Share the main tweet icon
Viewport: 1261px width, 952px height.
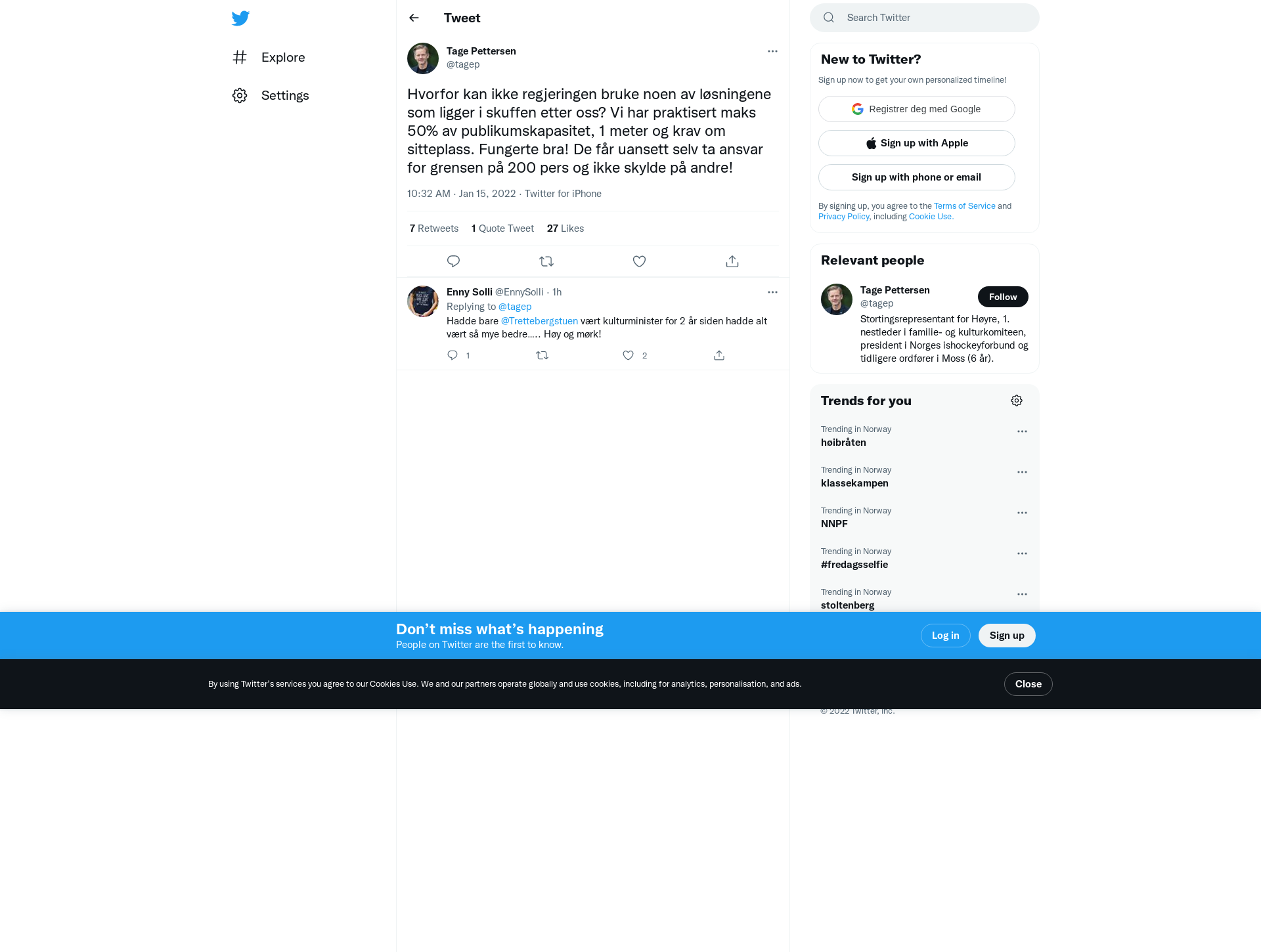click(x=732, y=261)
